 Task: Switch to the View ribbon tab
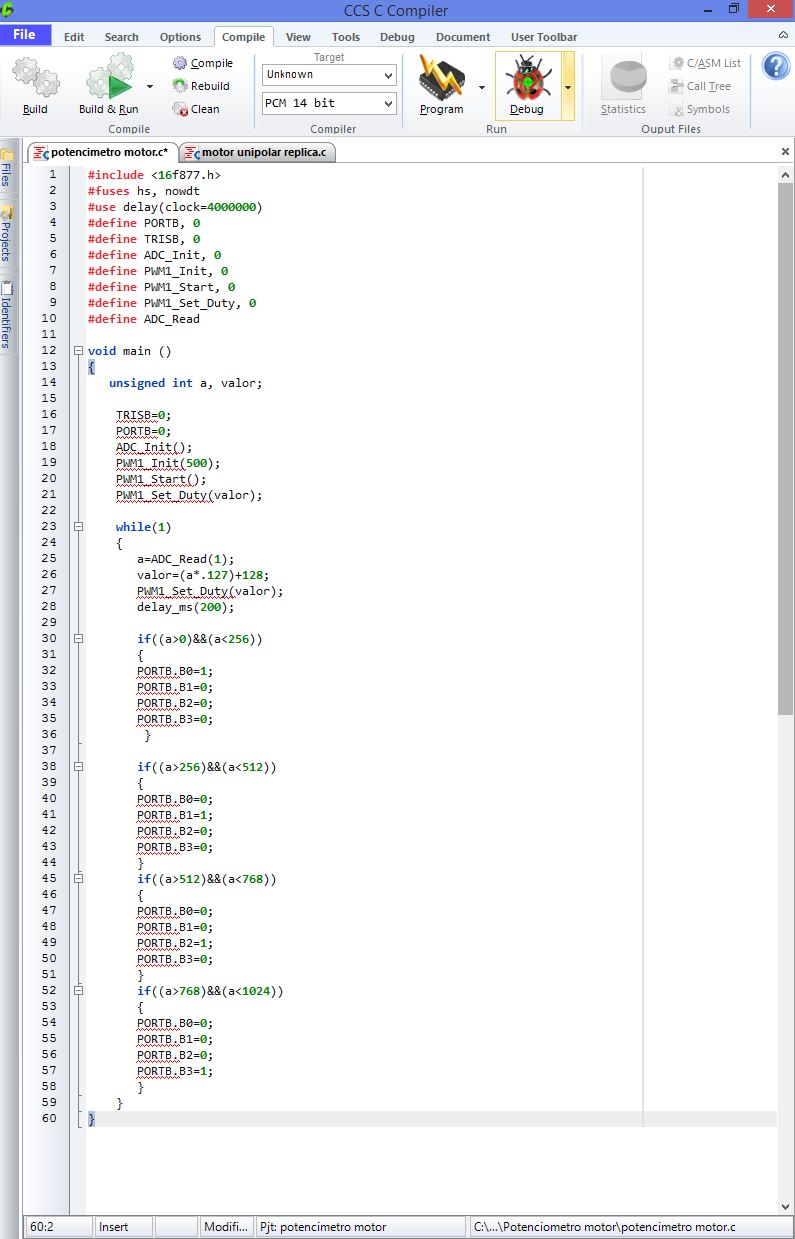(298, 37)
